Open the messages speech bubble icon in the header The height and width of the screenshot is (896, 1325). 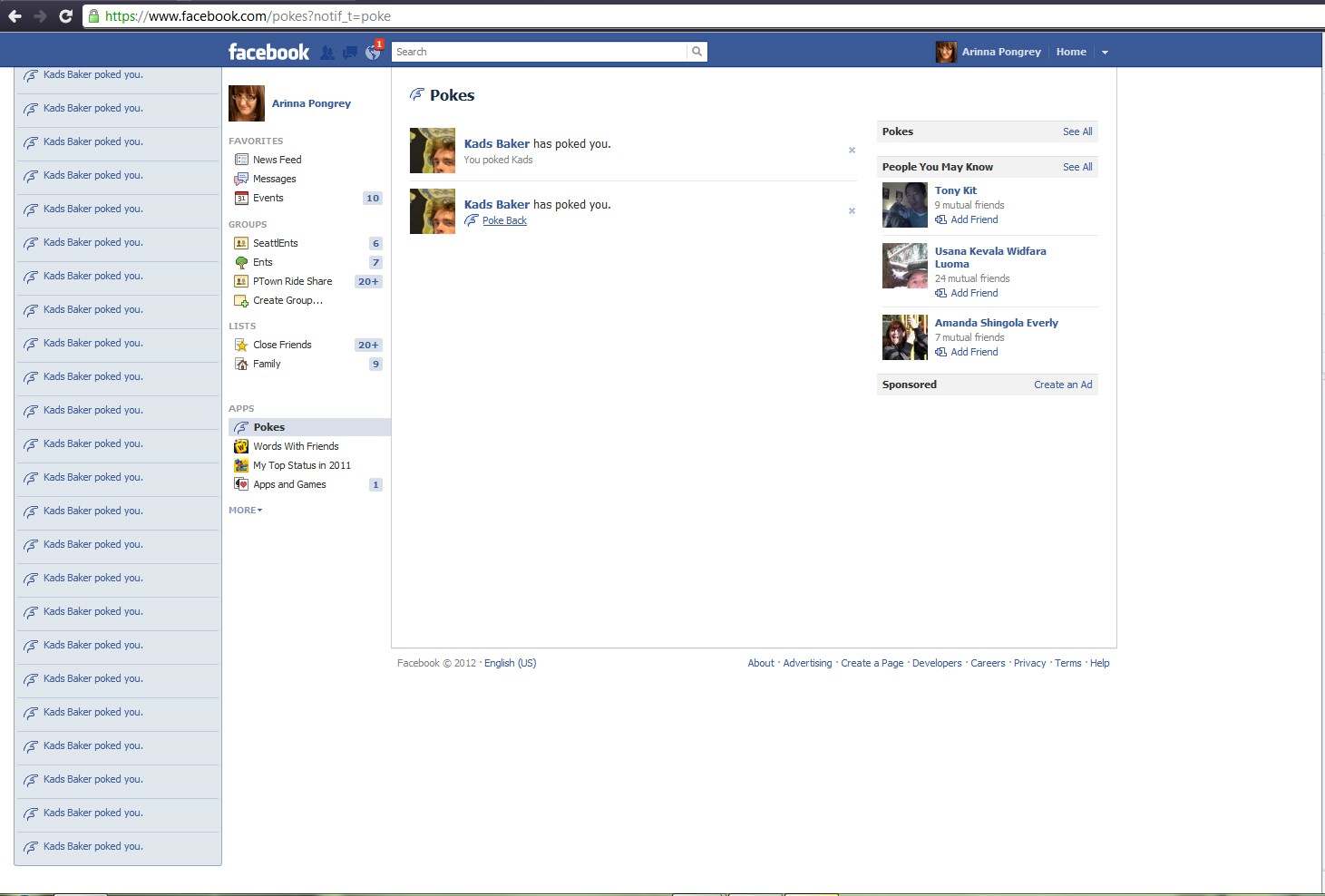(x=349, y=53)
